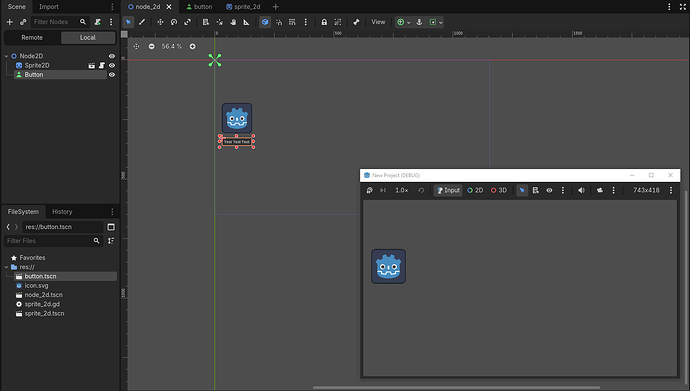Image resolution: width=690 pixels, height=391 pixels.
Task: Click the add new node plus icon
Action: pos(10,22)
